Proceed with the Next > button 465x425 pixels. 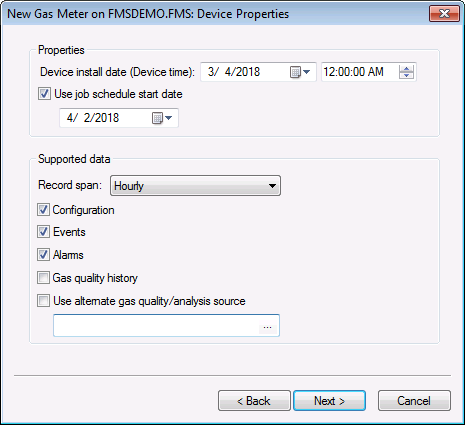pyautogui.click(x=329, y=401)
